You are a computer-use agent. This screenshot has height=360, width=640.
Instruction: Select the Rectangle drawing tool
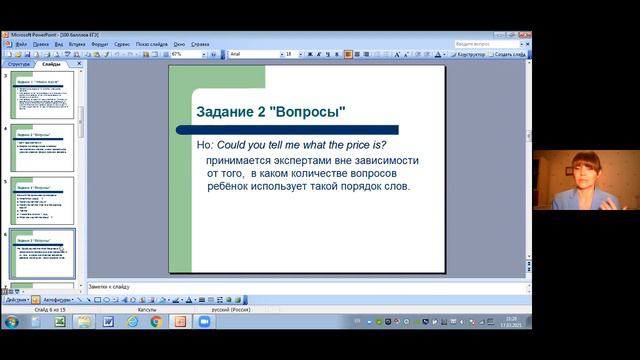(x=98, y=300)
